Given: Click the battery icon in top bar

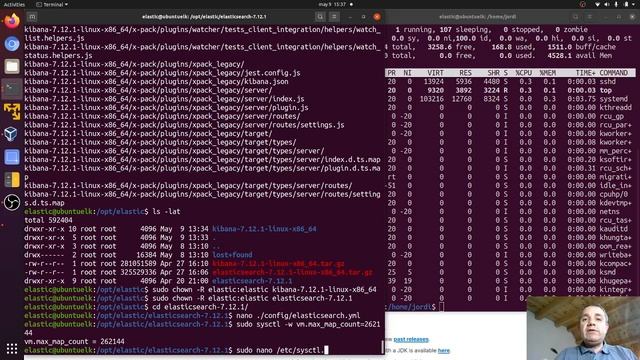Looking at the screenshot, I should coord(626,4).
